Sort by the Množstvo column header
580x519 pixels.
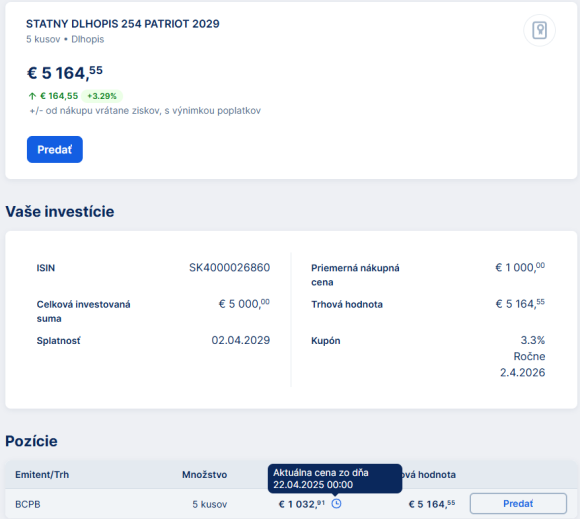click(x=205, y=475)
